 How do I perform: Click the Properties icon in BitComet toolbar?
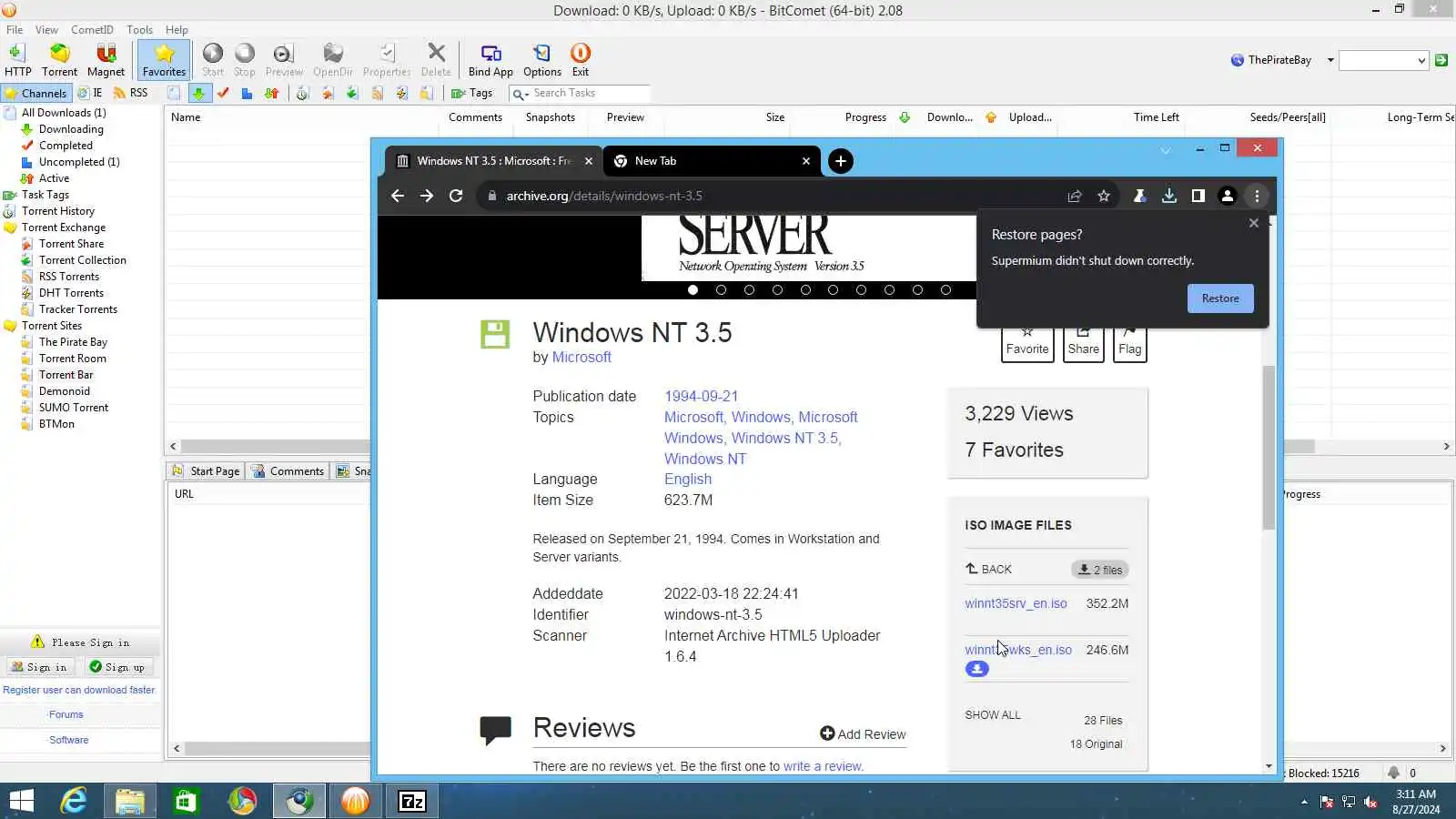pyautogui.click(x=387, y=60)
